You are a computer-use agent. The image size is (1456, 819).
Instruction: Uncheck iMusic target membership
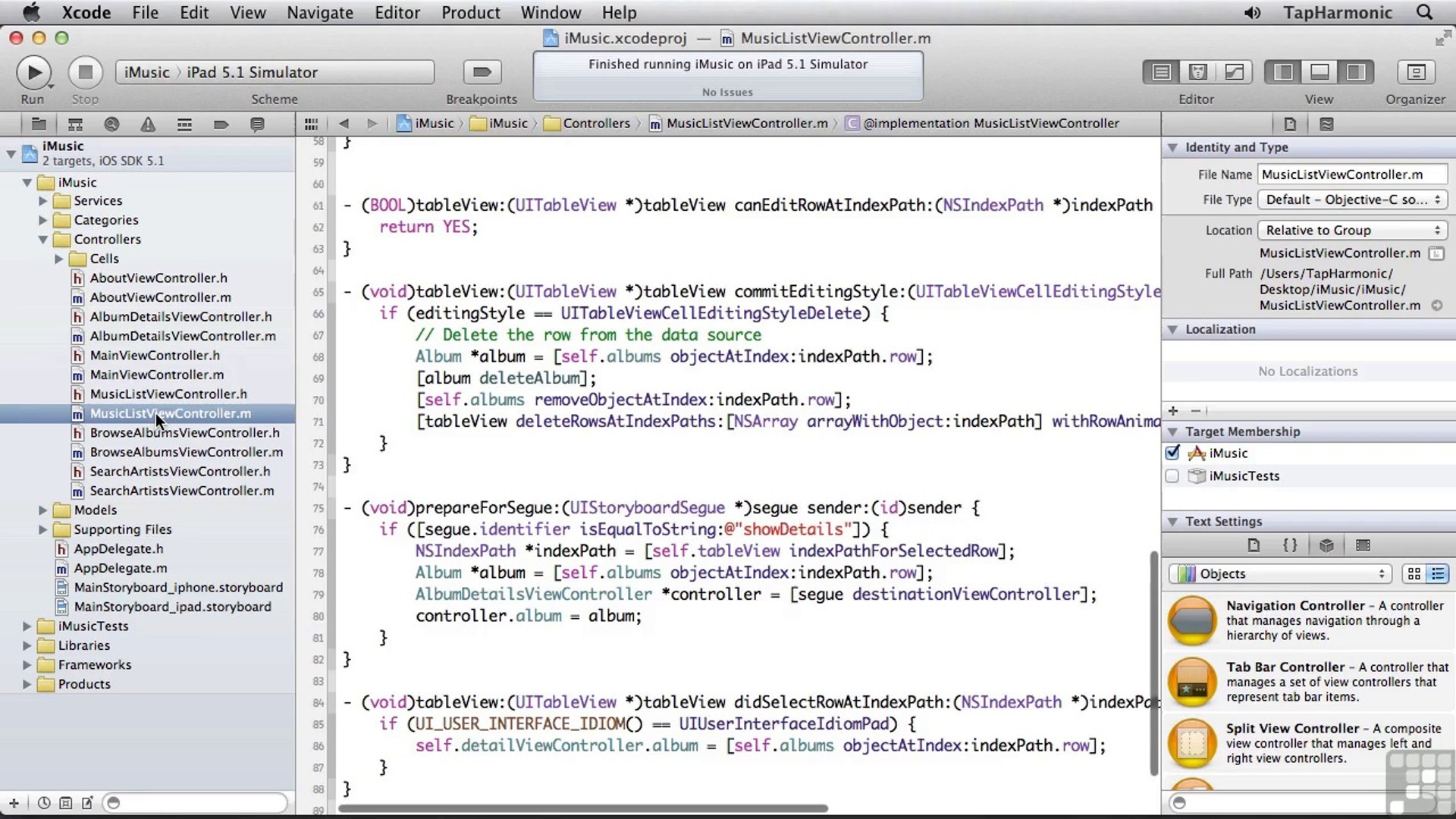(x=1172, y=453)
